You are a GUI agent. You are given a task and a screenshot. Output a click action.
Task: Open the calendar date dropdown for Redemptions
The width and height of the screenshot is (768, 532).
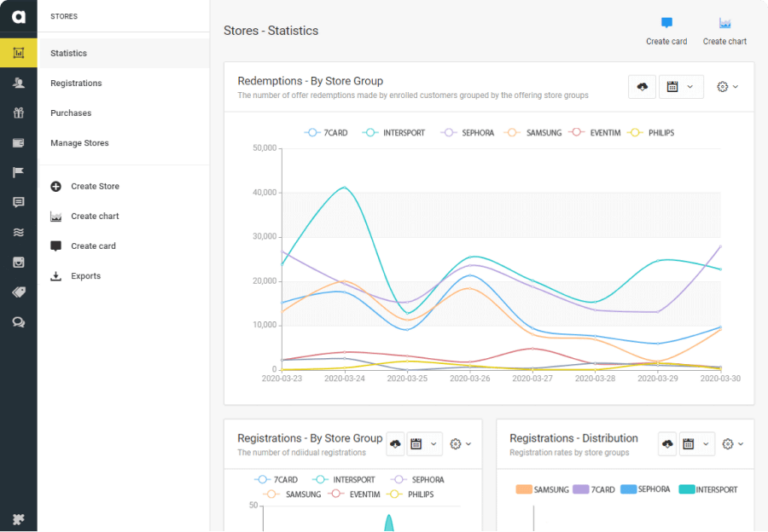680,87
